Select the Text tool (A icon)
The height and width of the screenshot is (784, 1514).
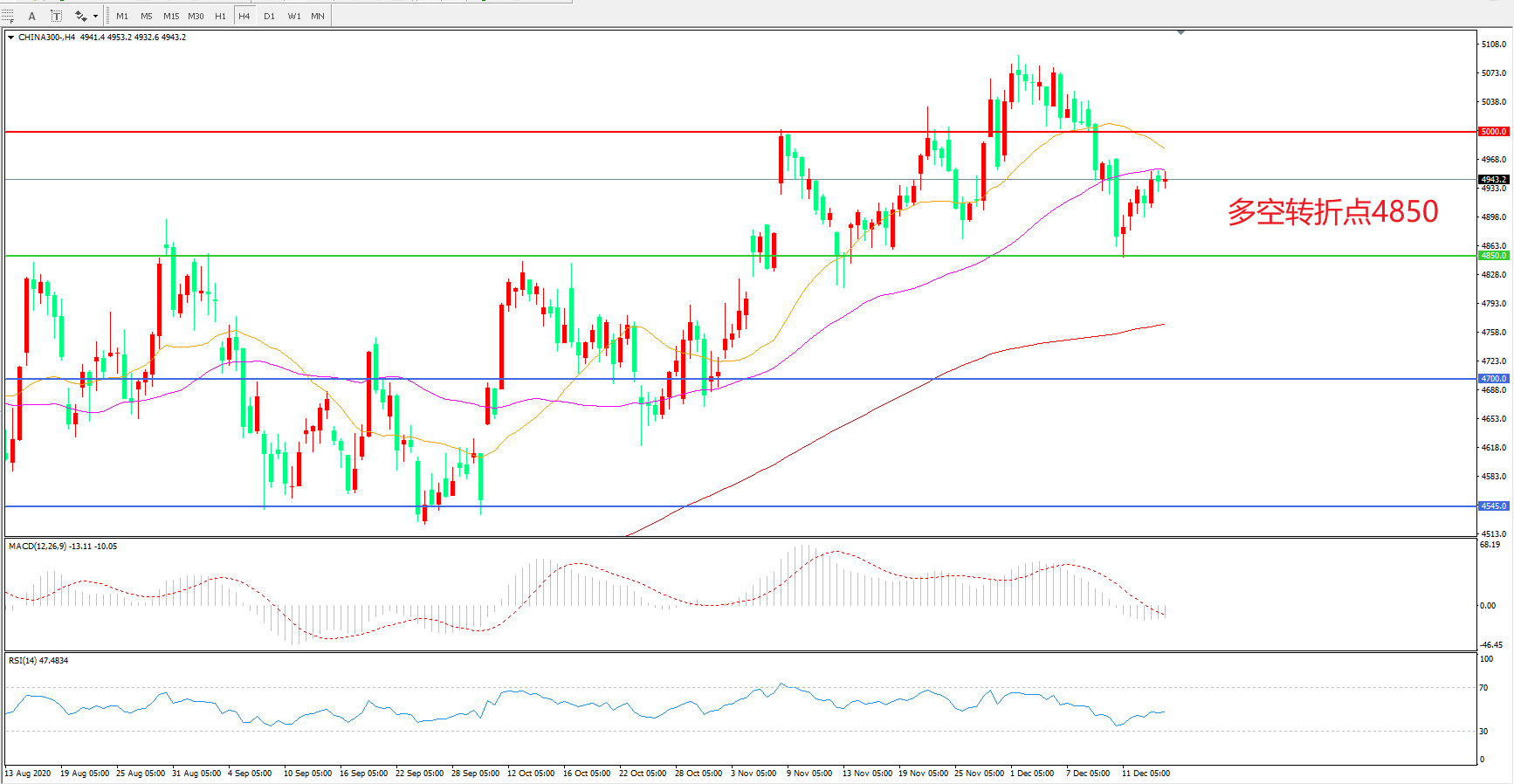click(32, 16)
